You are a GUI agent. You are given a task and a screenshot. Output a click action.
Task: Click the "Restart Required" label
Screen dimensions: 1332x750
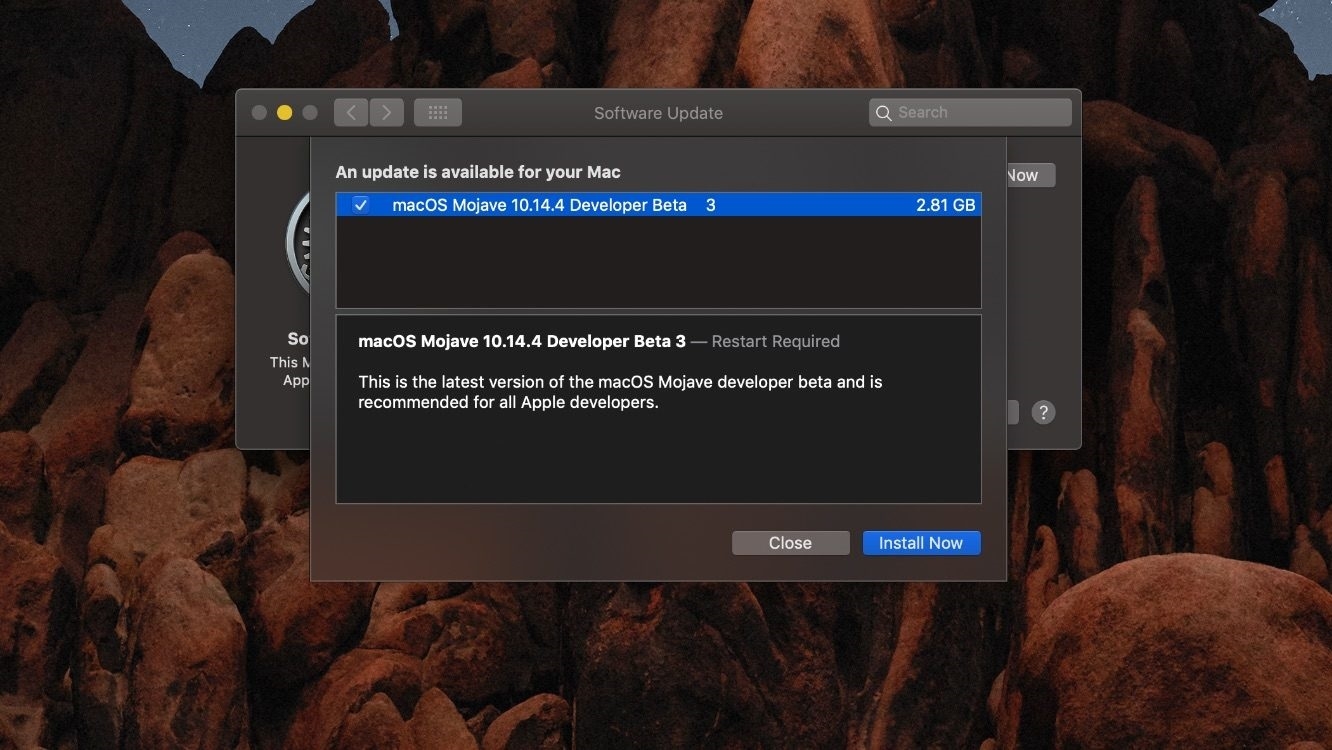coord(776,341)
